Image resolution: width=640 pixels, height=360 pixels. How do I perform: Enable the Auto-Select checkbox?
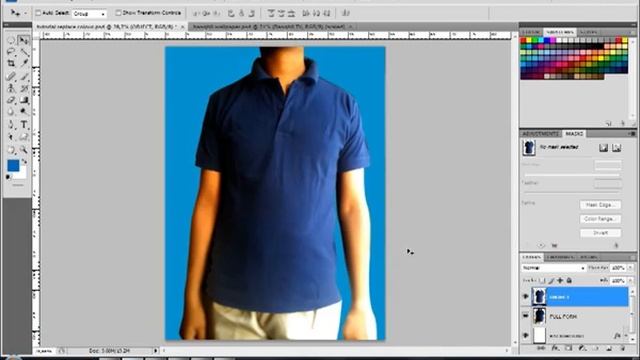(38, 13)
